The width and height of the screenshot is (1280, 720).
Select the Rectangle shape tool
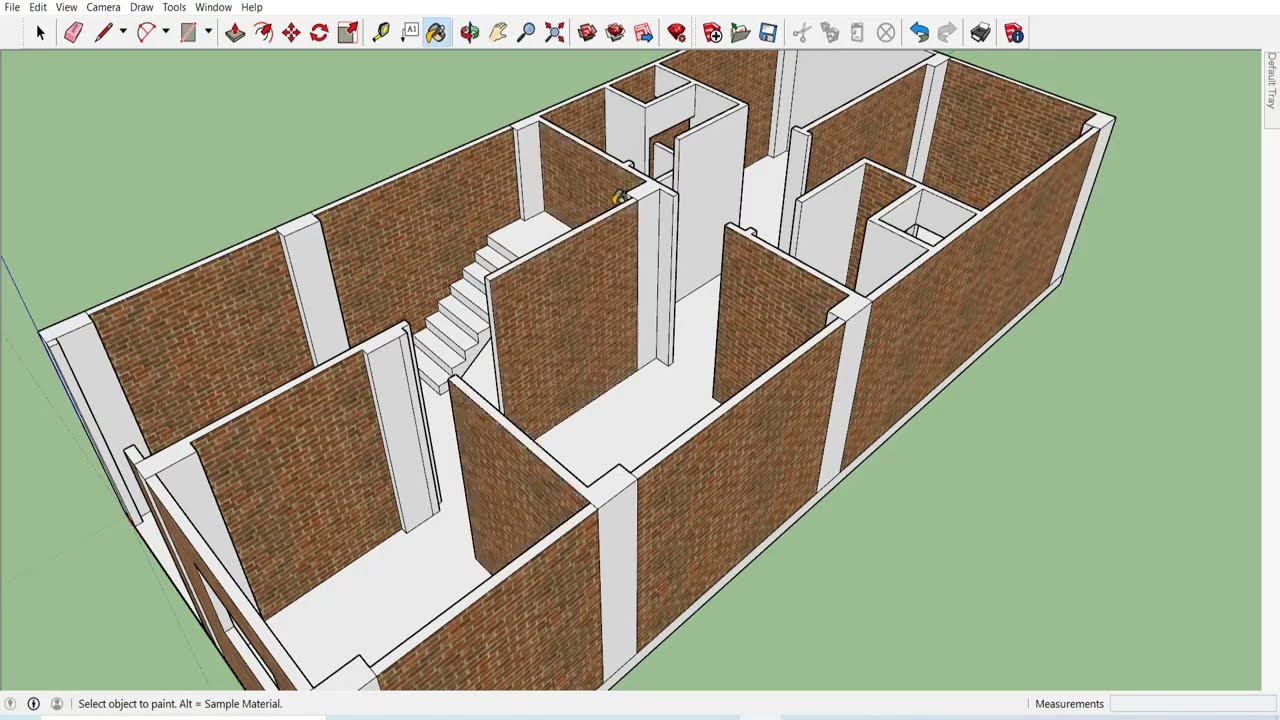[x=188, y=33]
